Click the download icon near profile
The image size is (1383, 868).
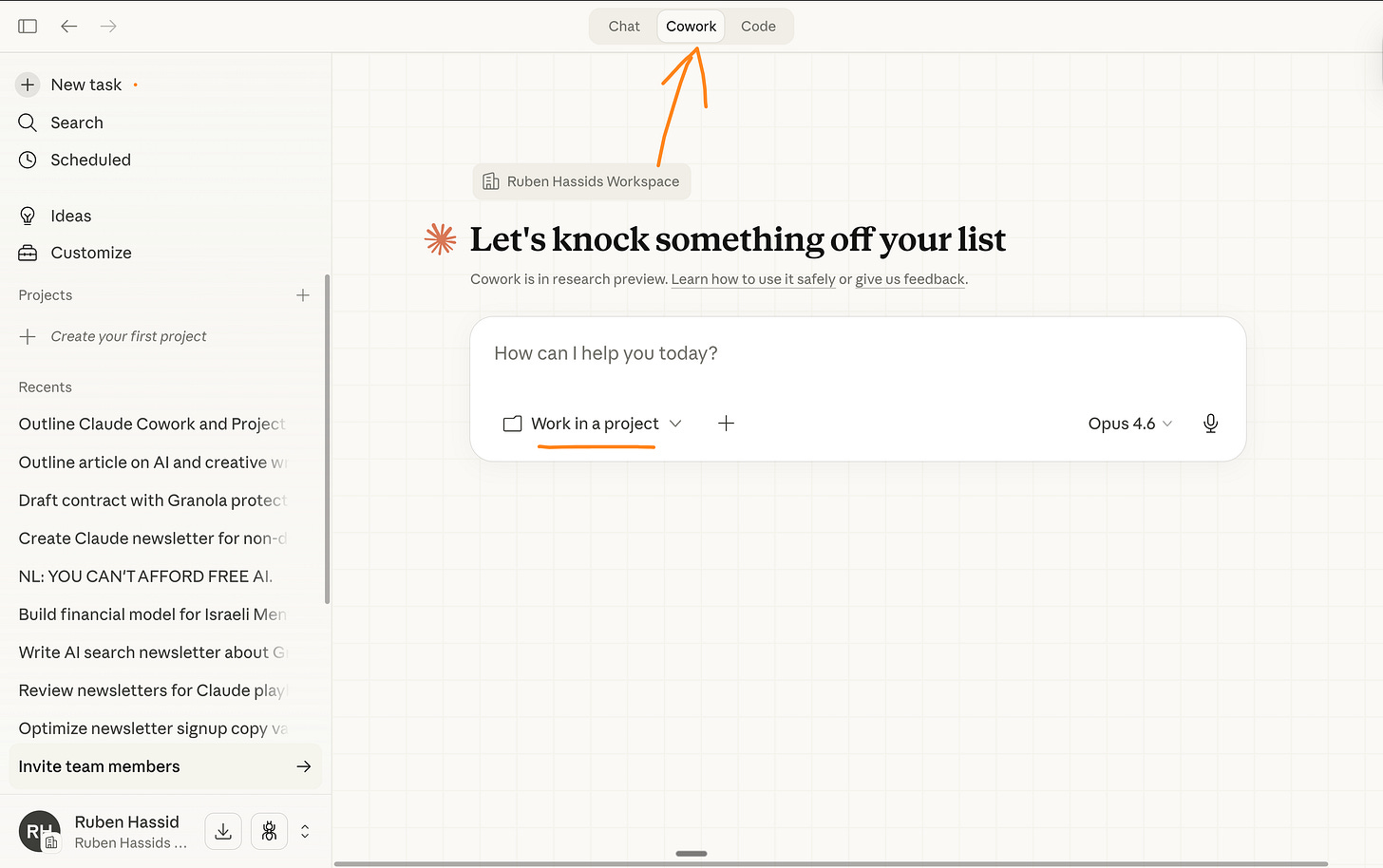pyautogui.click(x=223, y=831)
